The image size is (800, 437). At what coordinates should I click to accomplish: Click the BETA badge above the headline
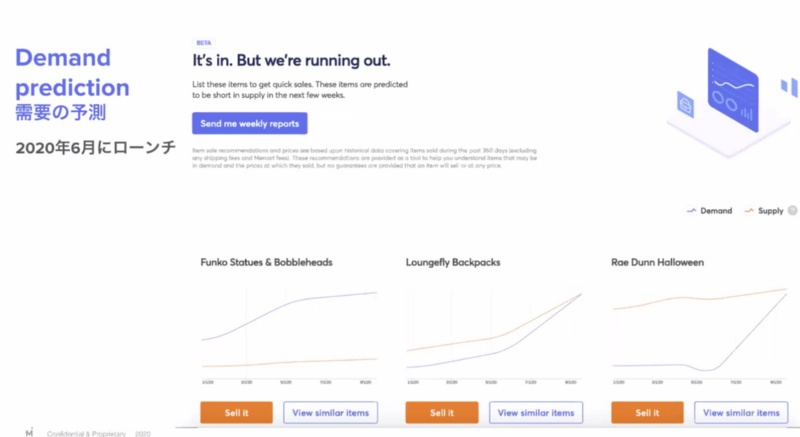tap(204, 43)
